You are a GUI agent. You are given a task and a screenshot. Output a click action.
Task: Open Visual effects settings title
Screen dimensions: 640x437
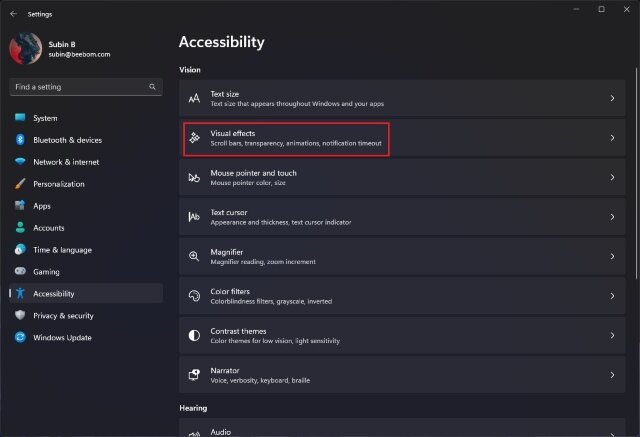point(233,133)
